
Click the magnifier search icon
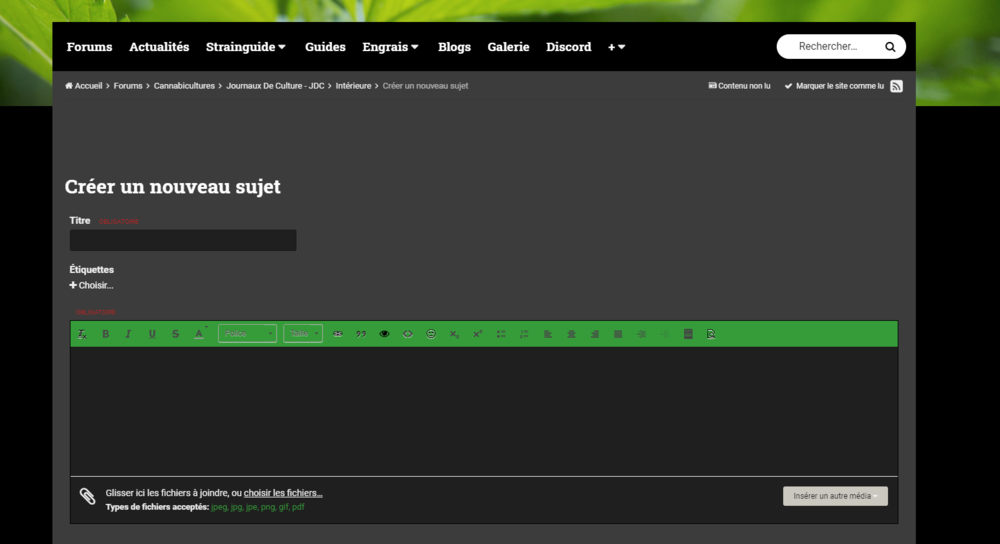tap(890, 47)
